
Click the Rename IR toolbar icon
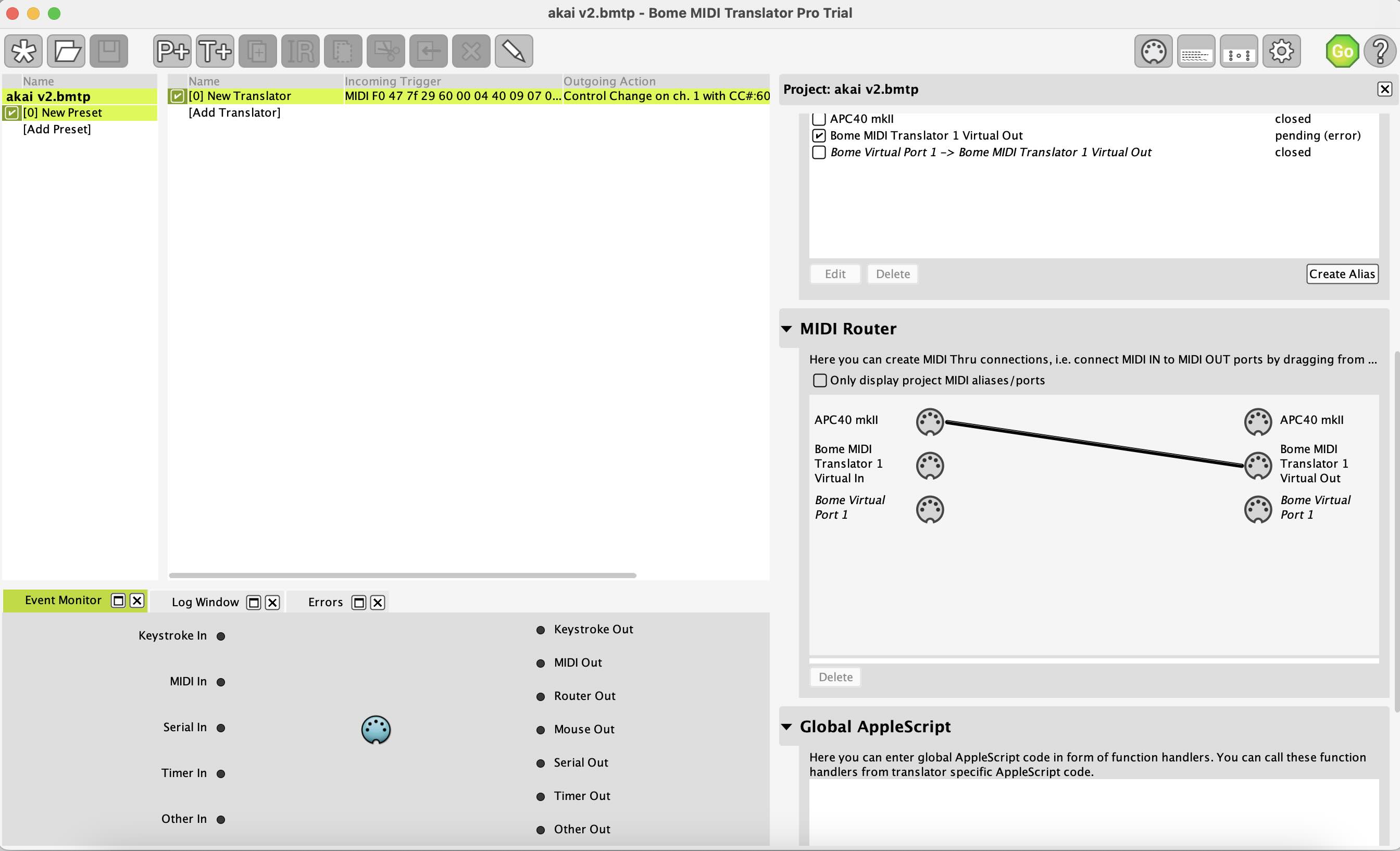click(x=300, y=51)
